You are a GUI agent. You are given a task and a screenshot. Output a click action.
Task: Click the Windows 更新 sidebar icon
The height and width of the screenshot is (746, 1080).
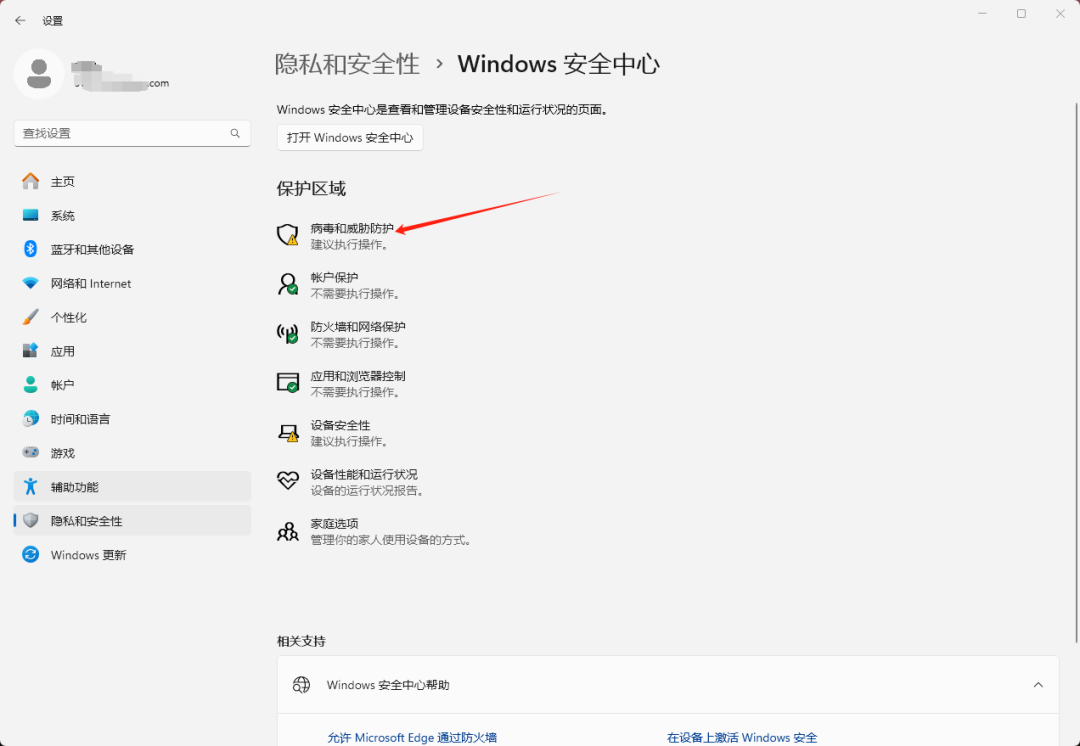tap(31, 554)
